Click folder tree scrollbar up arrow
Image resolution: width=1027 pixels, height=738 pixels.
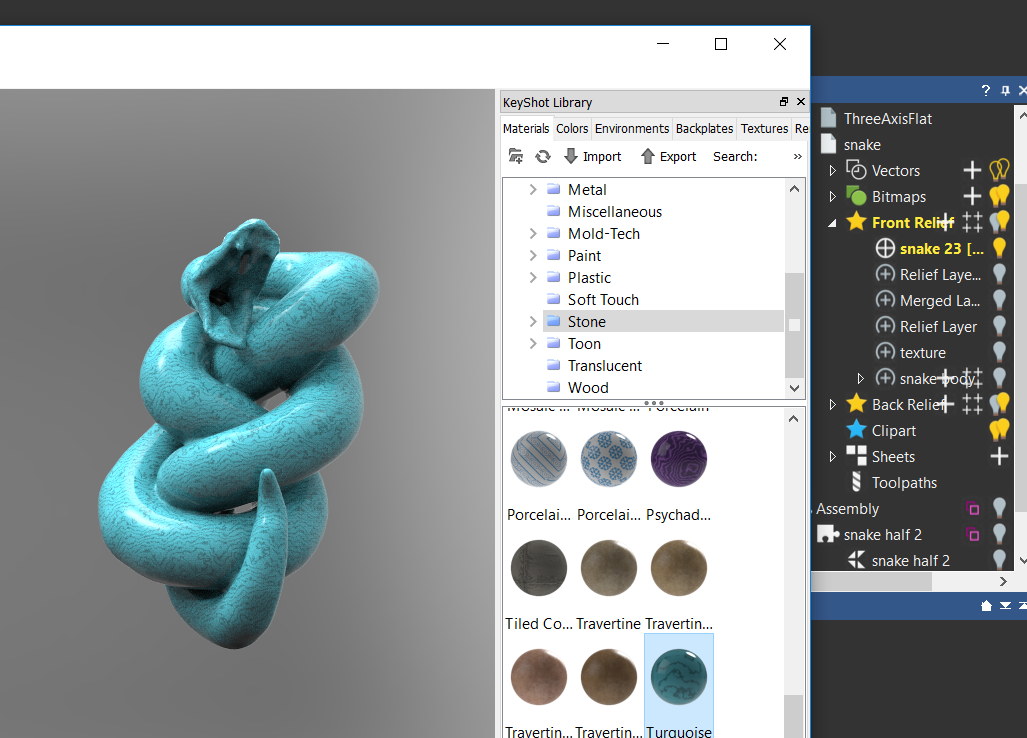794,189
